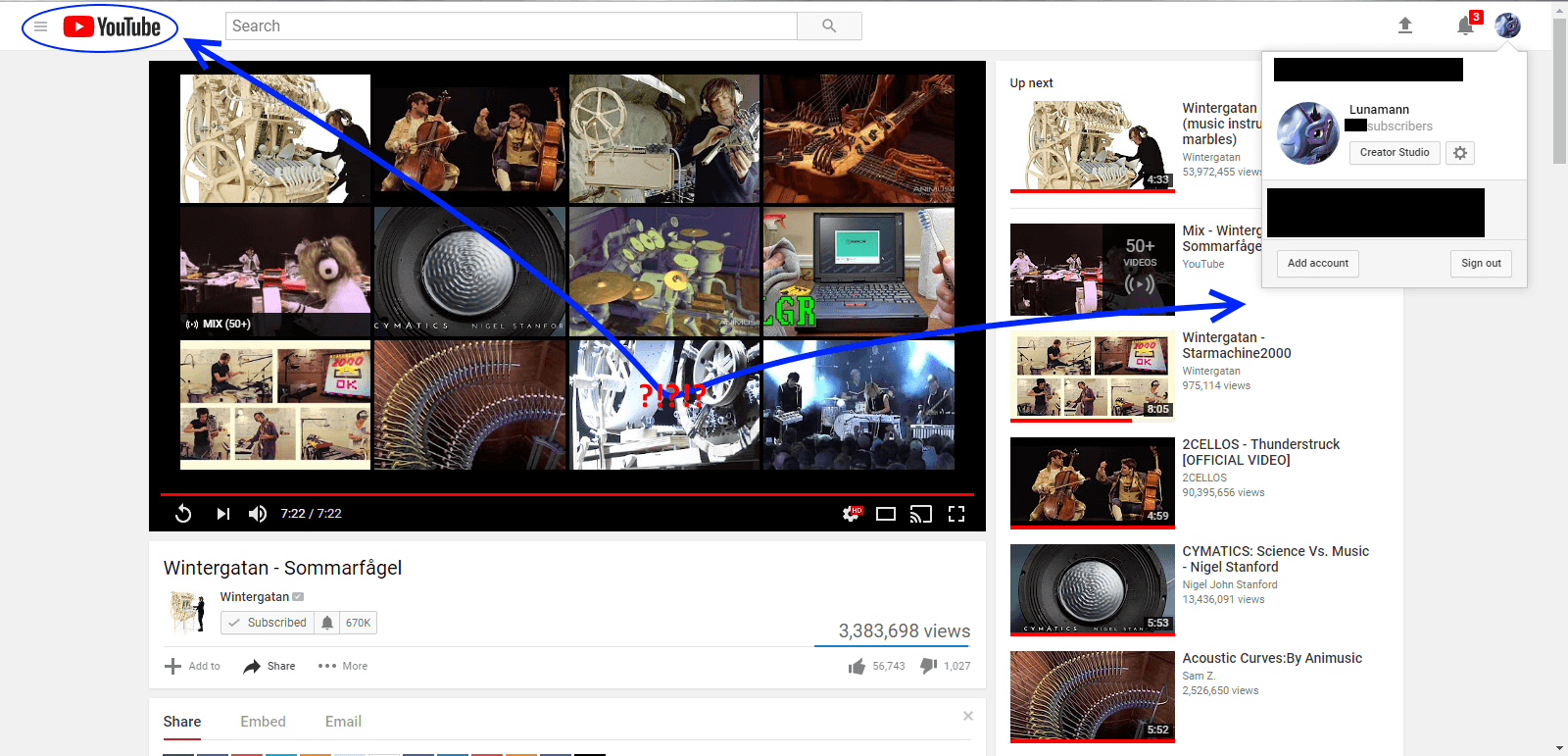The image size is (1568, 756).
Task: Click the Marble Machine Up next thumbnail
Action: click(x=1093, y=146)
